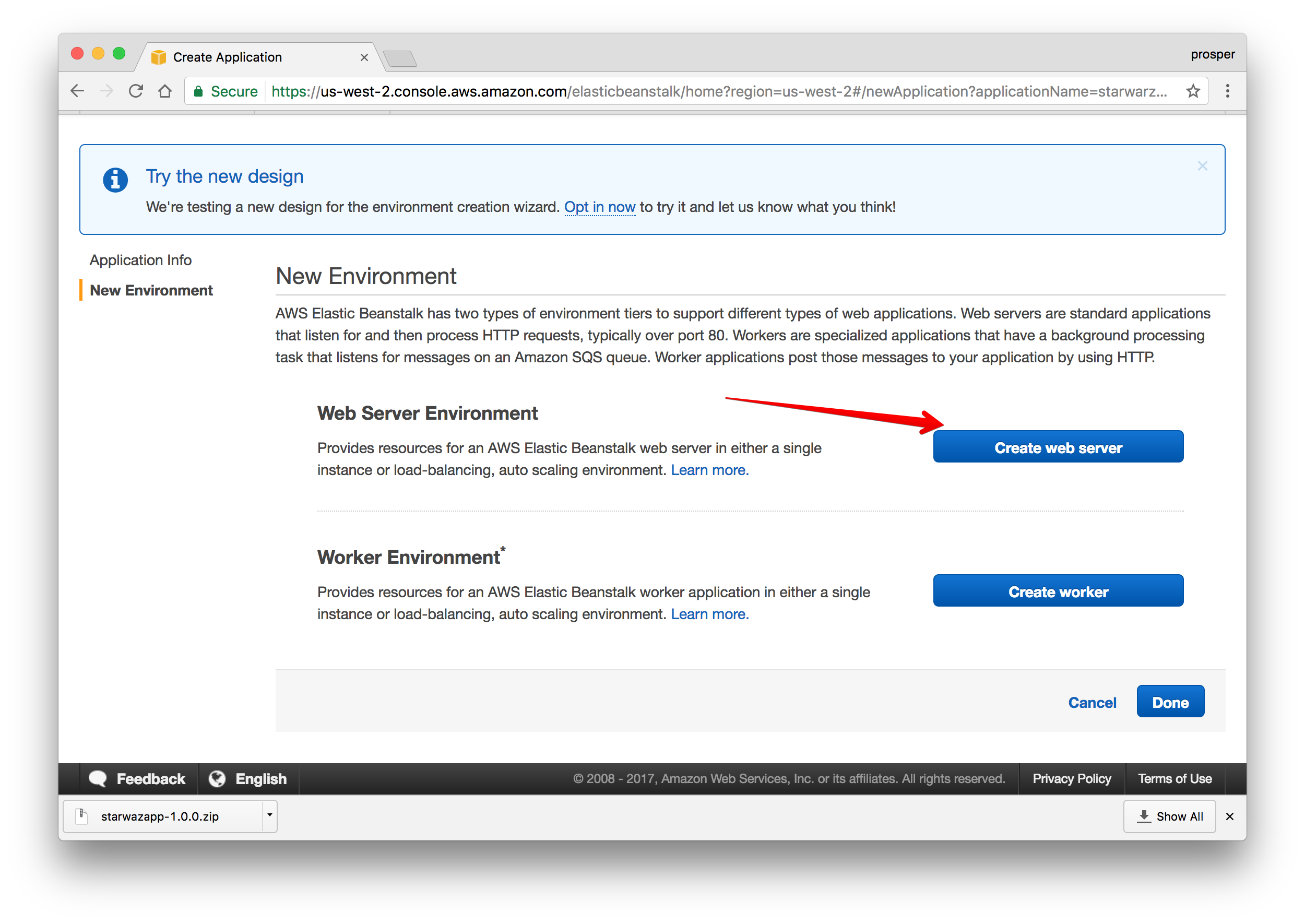Click the 'Application Info' sidebar item
The width and height of the screenshot is (1305, 924).
[x=139, y=260]
